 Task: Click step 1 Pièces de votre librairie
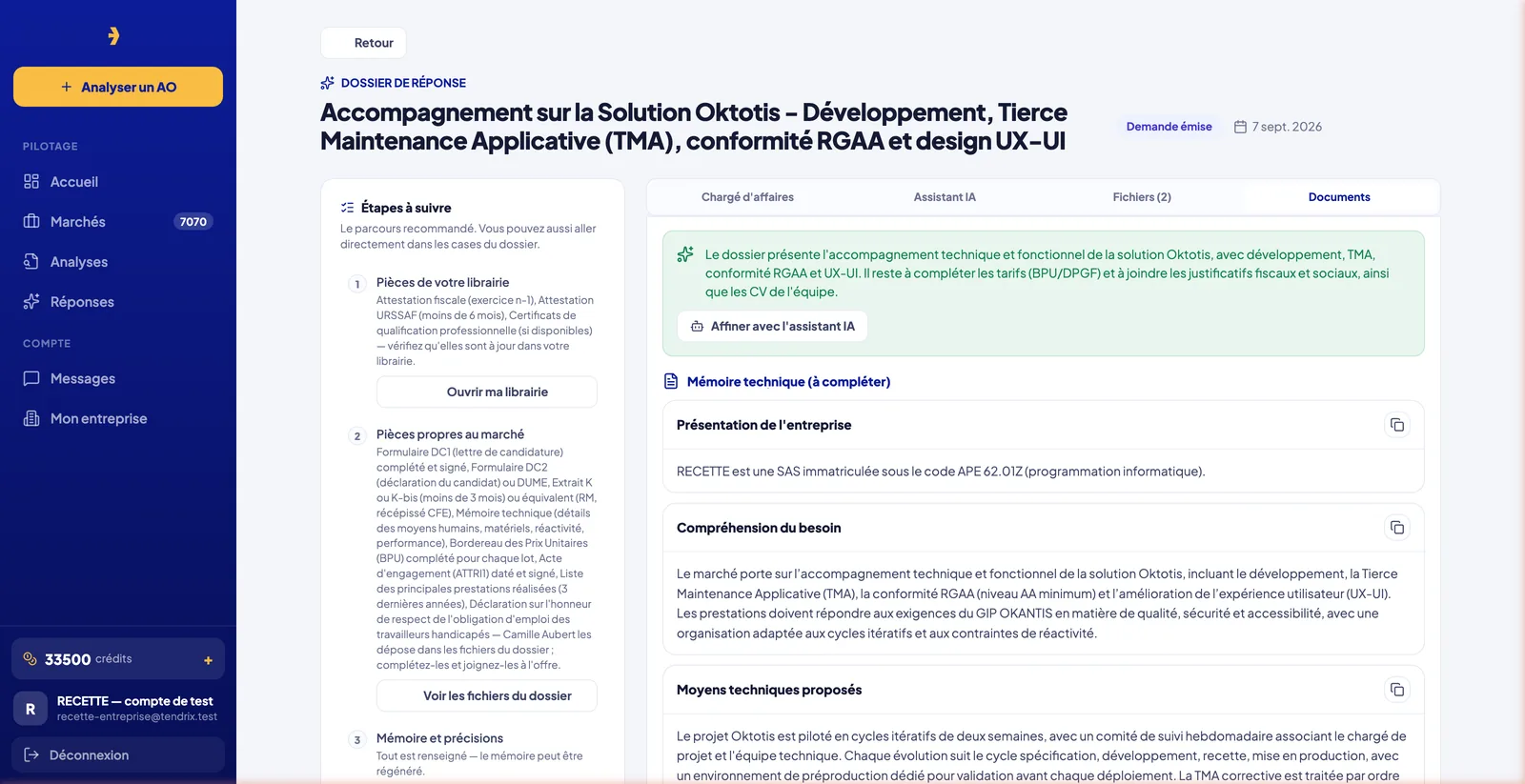click(x=442, y=282)
